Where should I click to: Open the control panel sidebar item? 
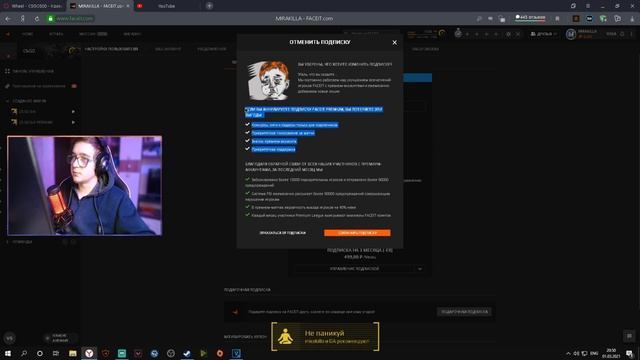point(29,71)
